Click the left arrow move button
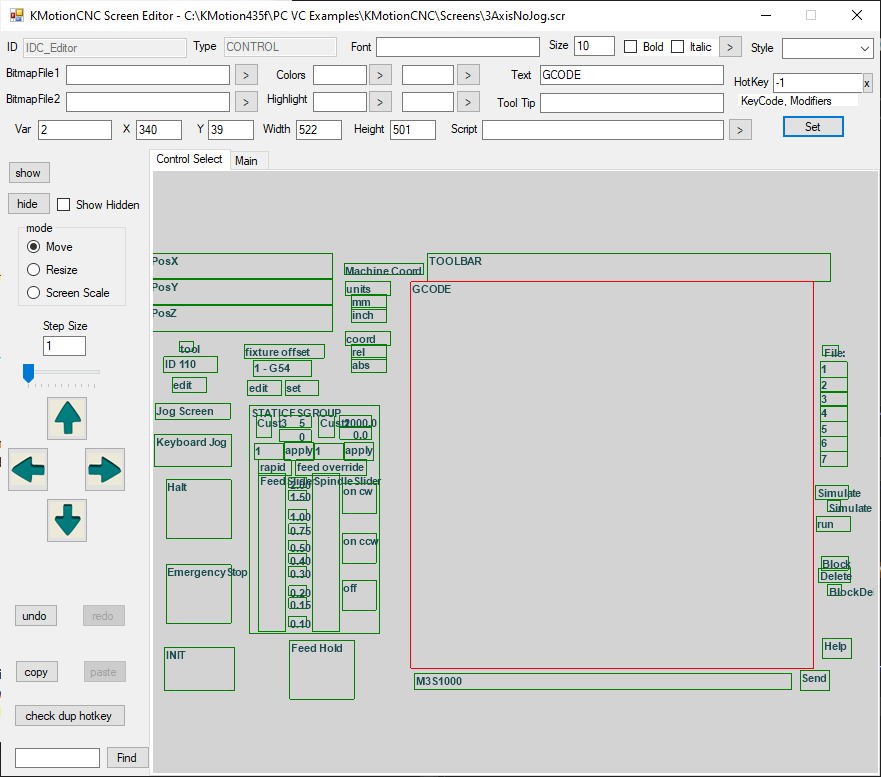This screenshot has height=777, width=881. 28,469
